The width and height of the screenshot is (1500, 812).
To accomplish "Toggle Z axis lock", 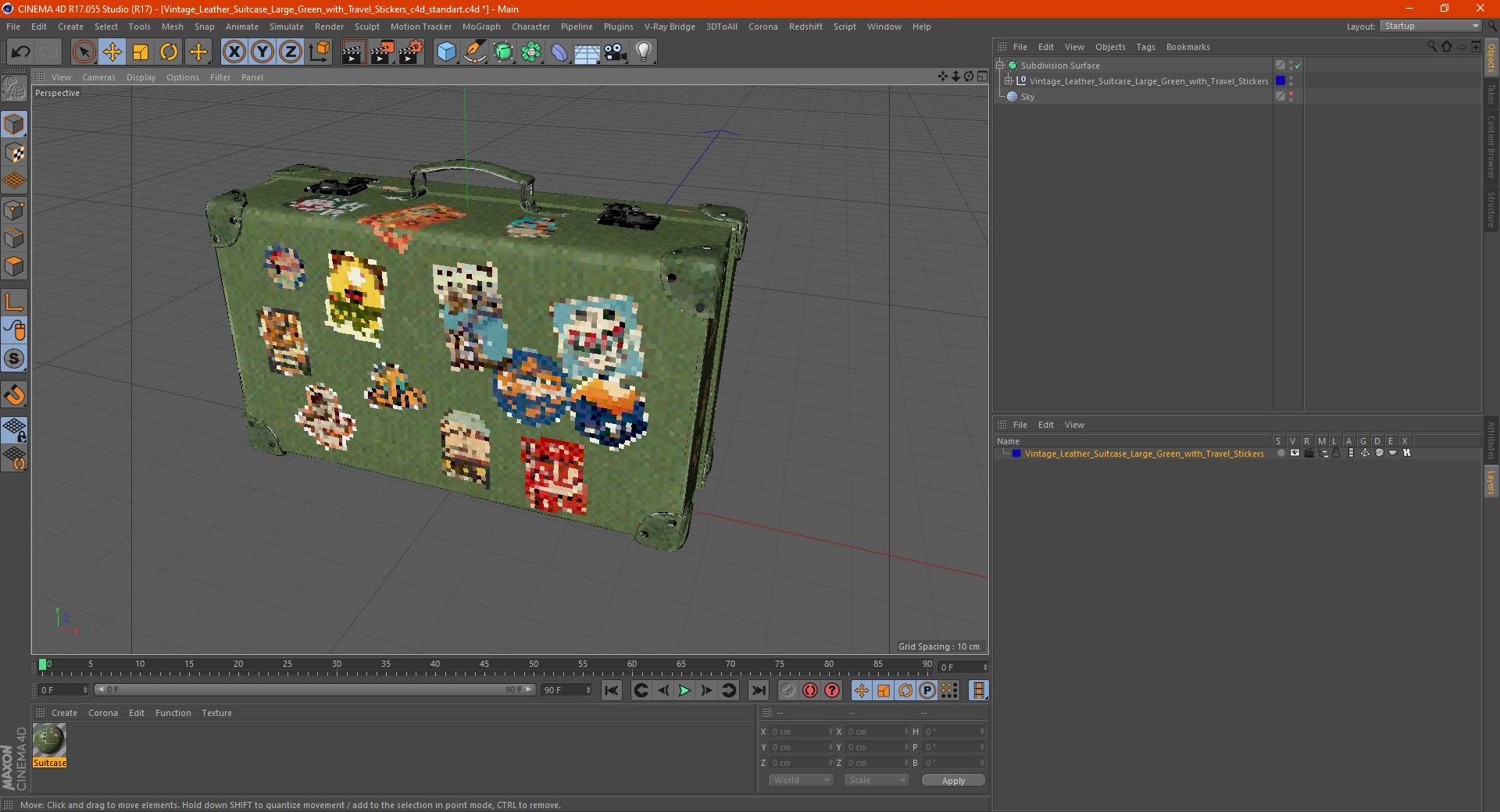I will (291, 52).
